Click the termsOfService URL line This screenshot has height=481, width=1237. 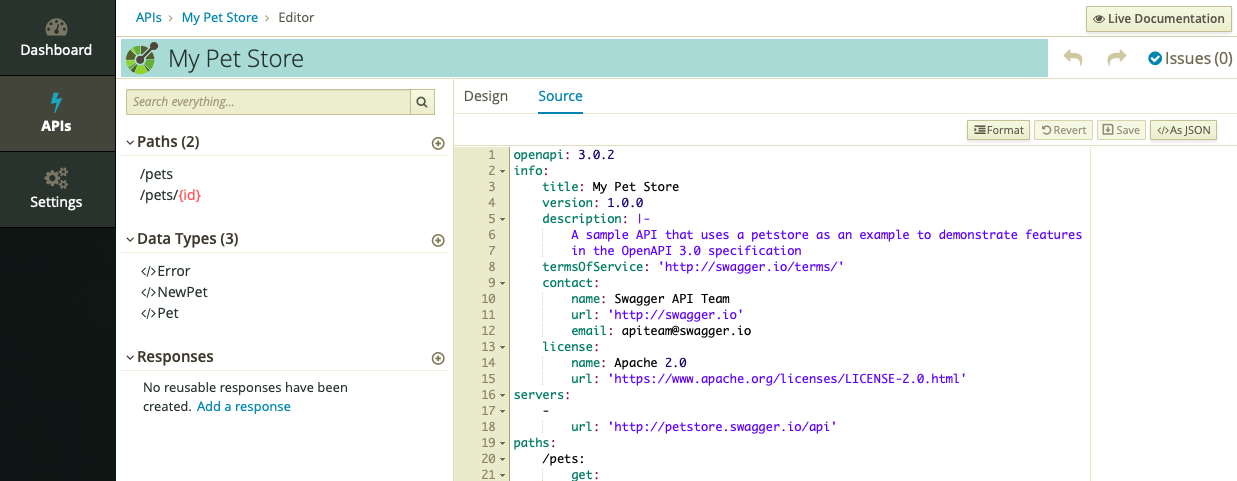coord(694,267)
